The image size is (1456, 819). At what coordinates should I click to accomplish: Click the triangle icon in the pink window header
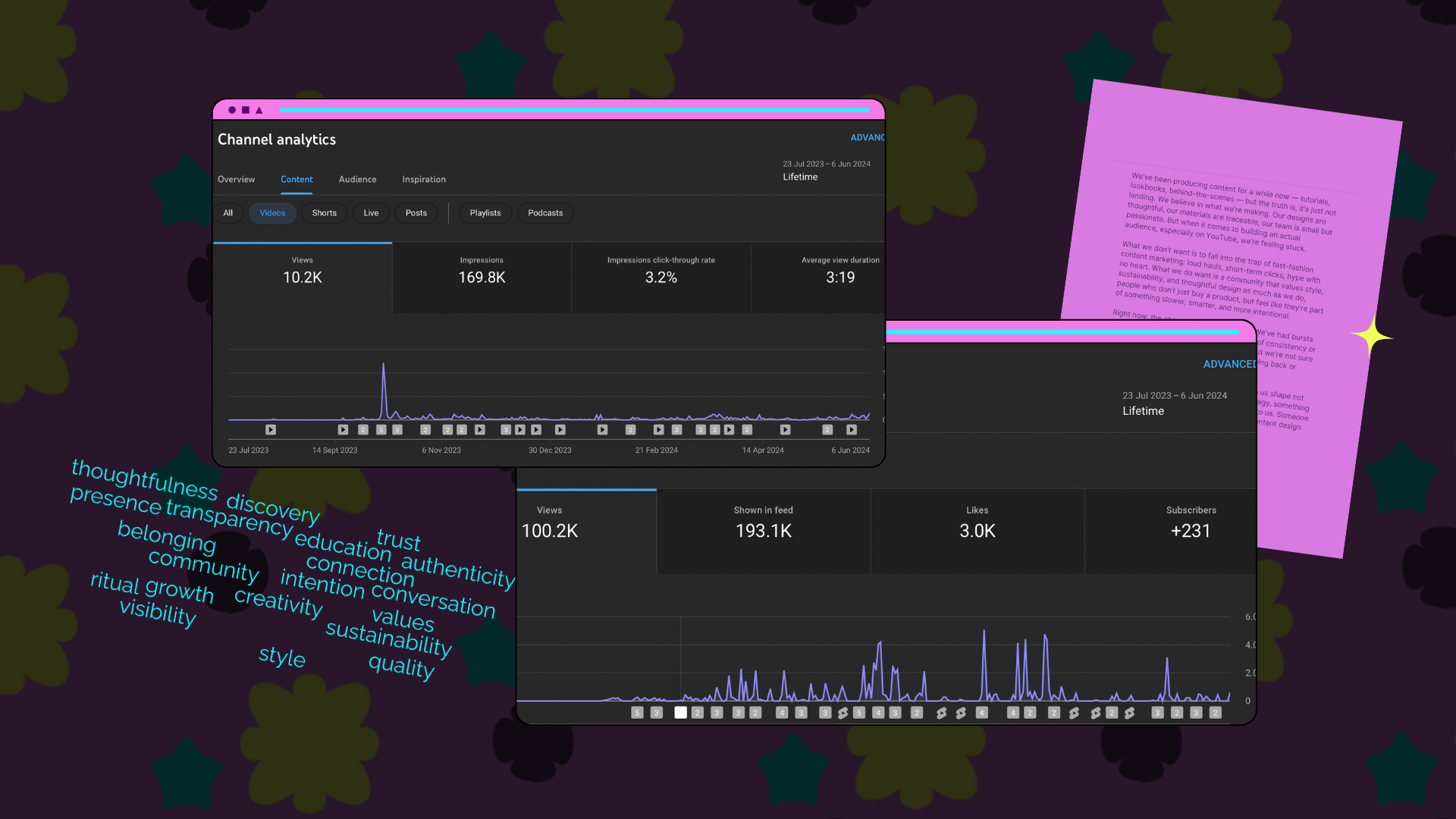[259, 111]
